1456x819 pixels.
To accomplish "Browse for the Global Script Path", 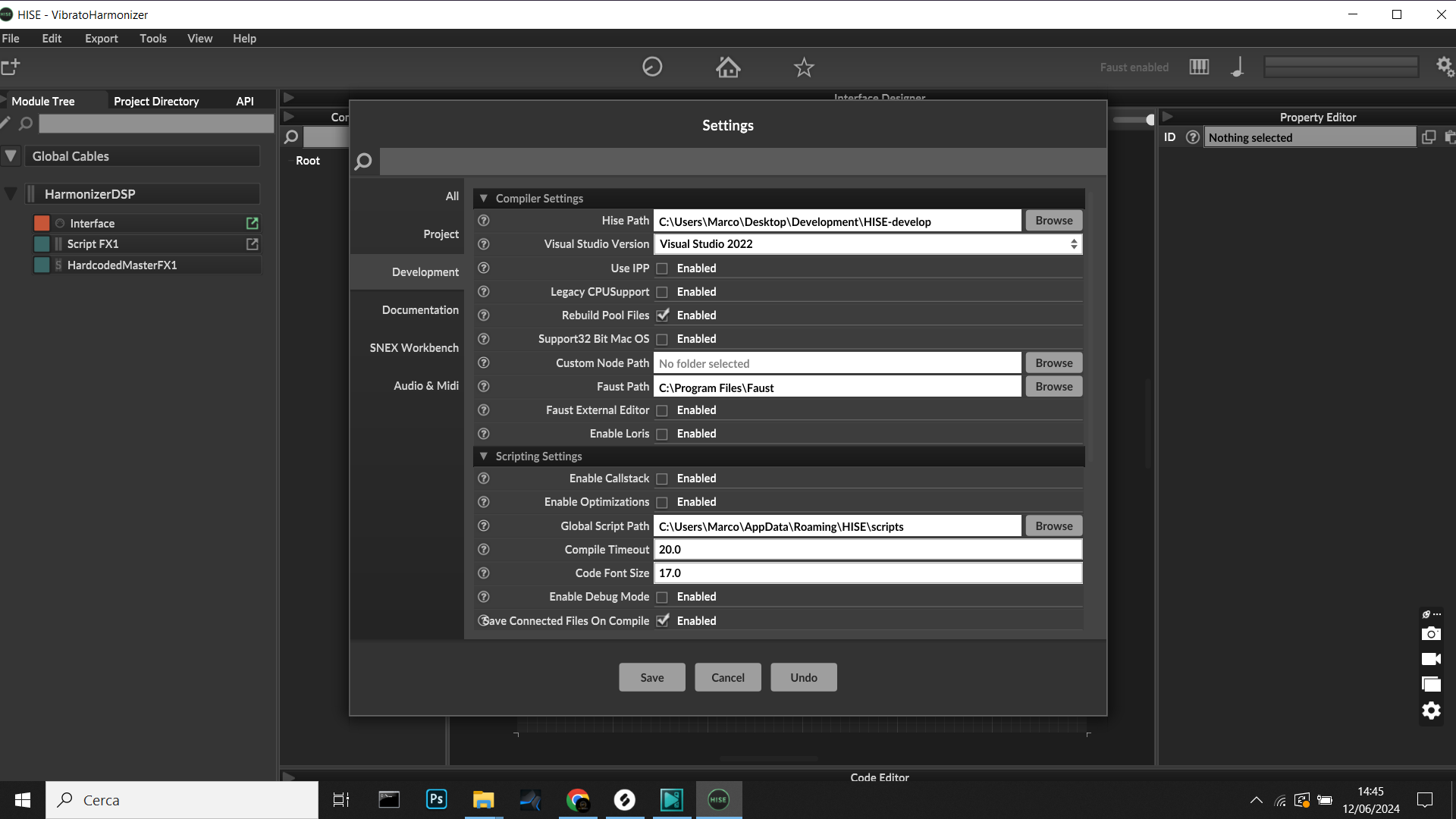I will point(1054,526).
